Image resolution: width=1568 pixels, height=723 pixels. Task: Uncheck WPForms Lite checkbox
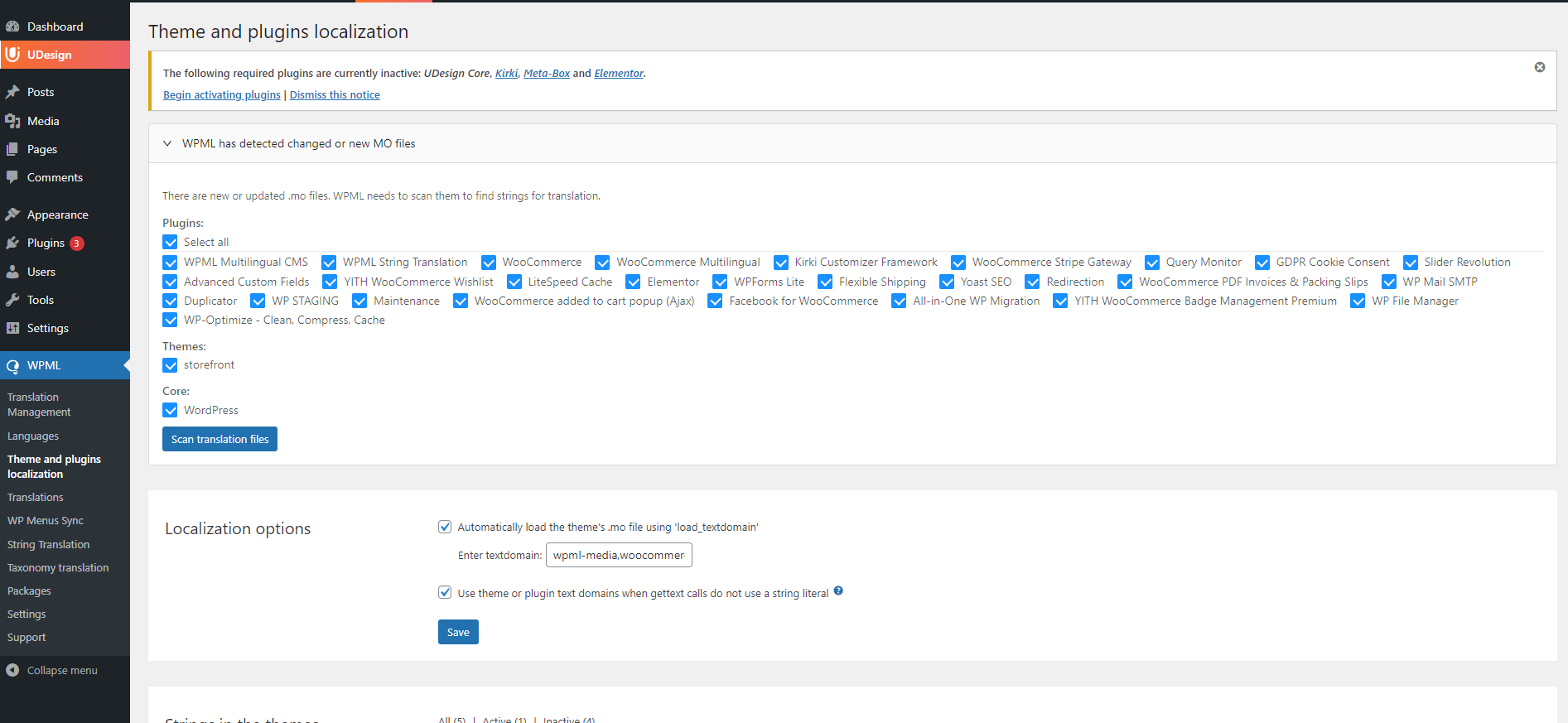click(x=720, y=282)
